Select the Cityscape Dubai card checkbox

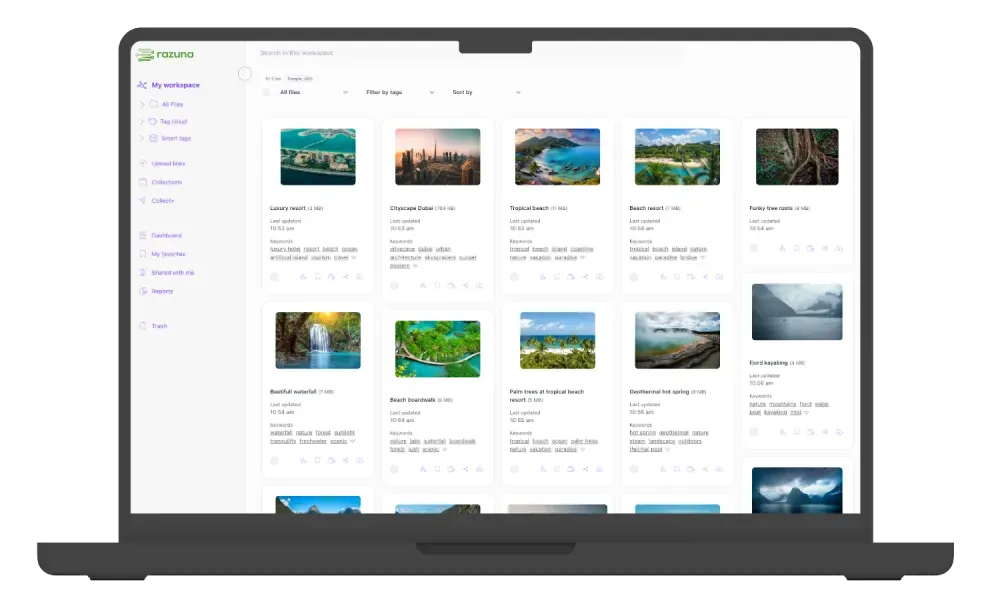(394, 285)
